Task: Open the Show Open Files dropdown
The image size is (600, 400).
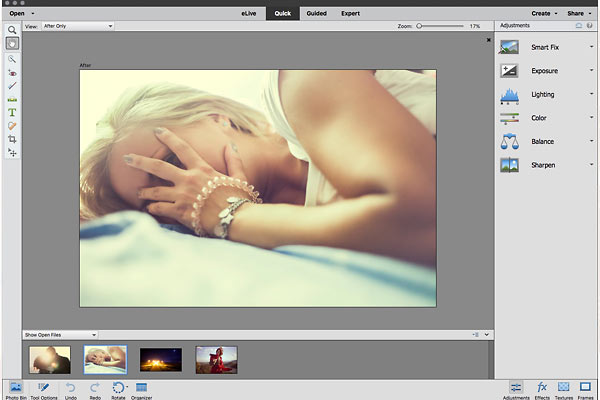Action: [x=60, y=335]
